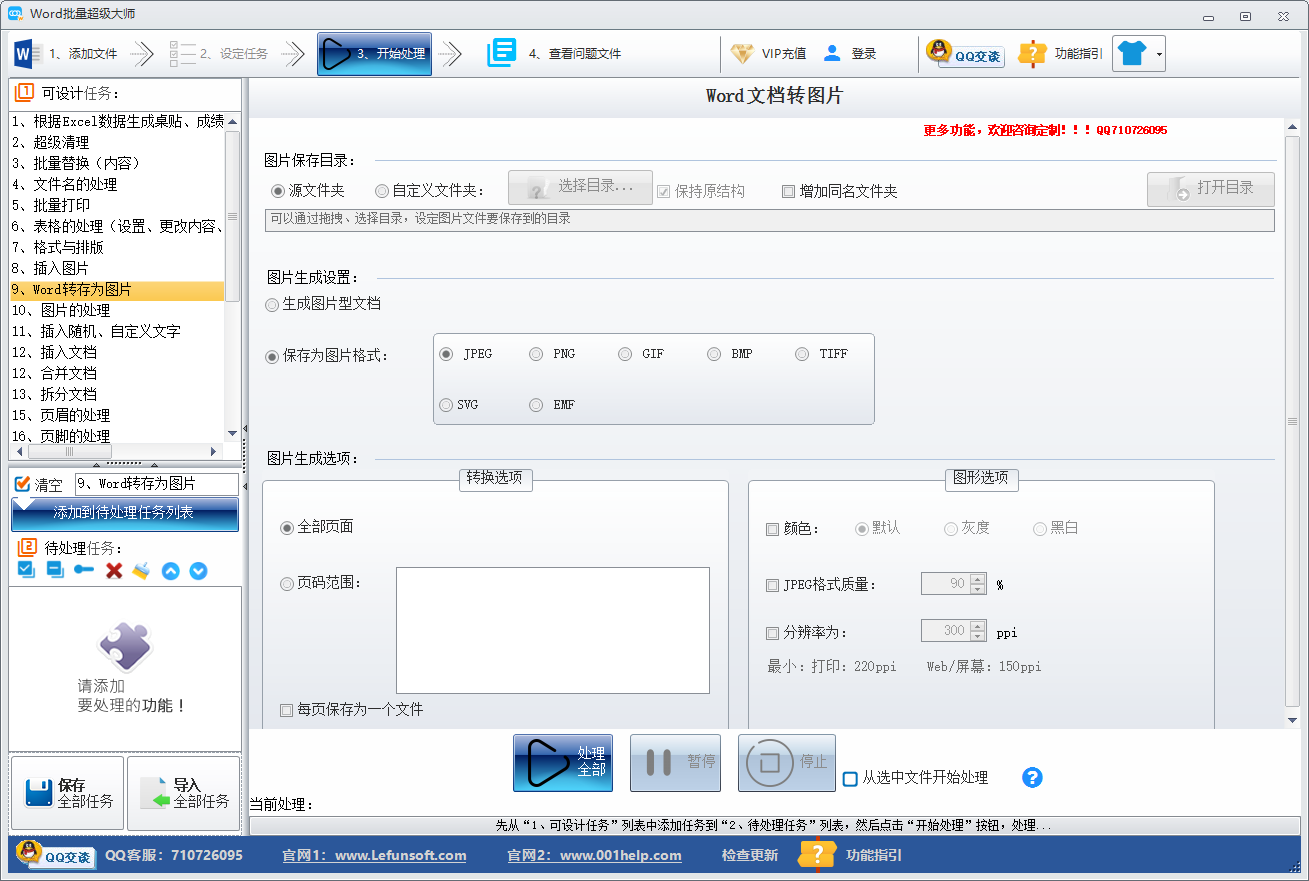Click the select-all tasks checkmark icon
The height and width of the screenshot is (881, 1309).
(x=27, y=570)
